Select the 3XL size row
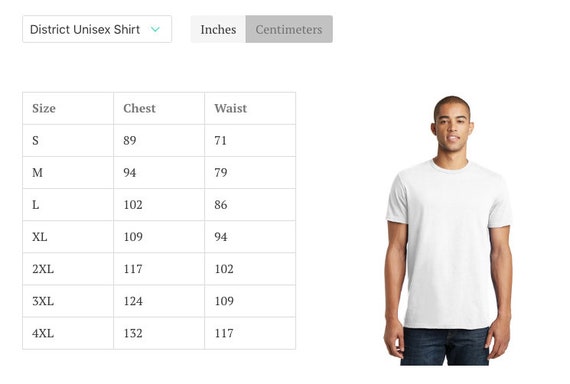Image resolution: width=570 pixels, height=384 pixels. [159, 301]
